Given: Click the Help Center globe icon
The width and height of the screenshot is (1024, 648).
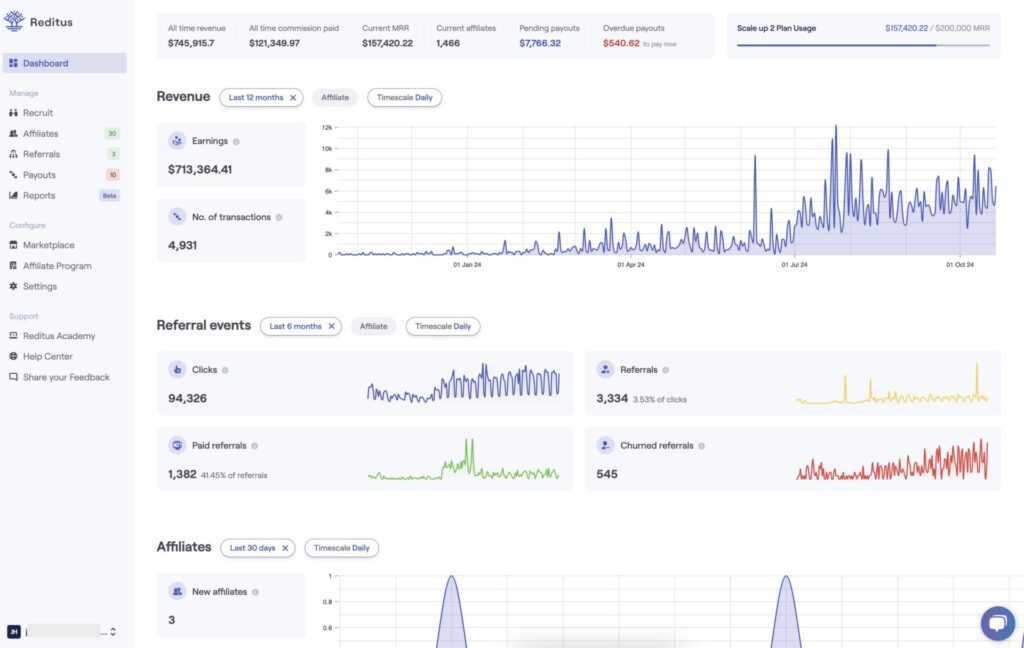Looking at the screenshot, I should pyautogui.click(x=13, y=356).
